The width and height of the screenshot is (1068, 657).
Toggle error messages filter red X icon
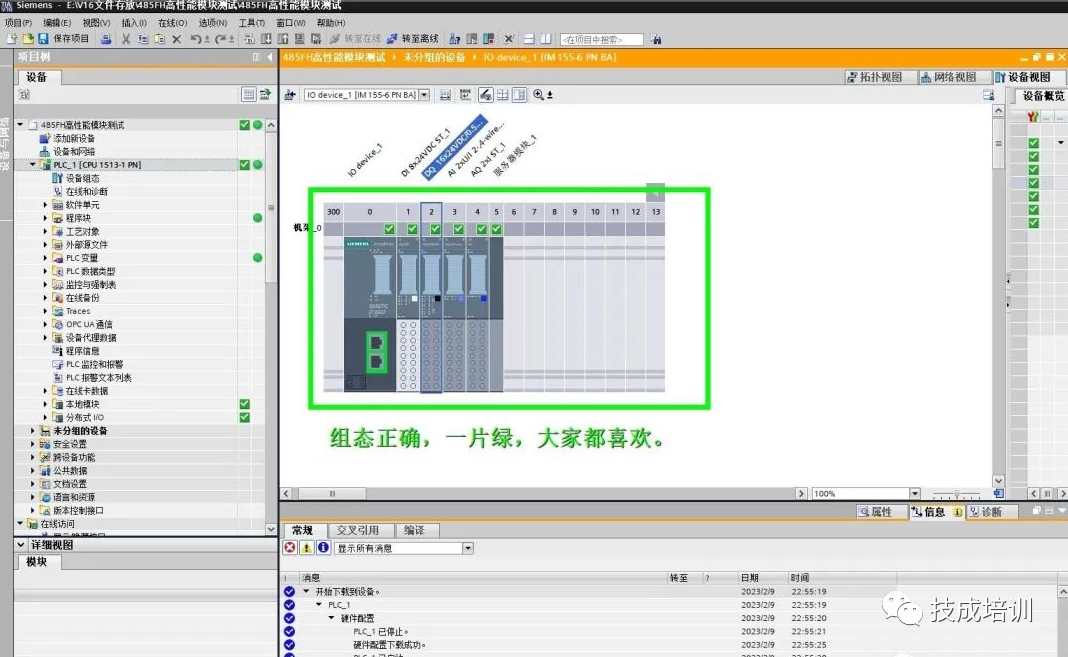(x=290, y=548)
